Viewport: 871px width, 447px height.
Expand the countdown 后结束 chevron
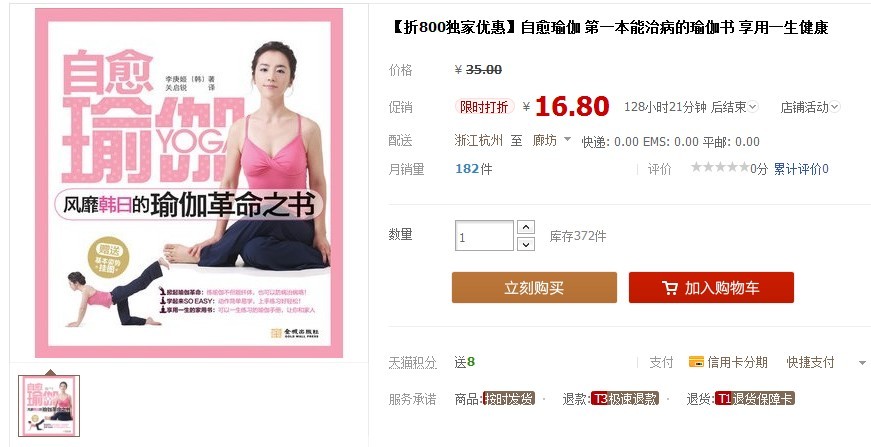point(753,107)
